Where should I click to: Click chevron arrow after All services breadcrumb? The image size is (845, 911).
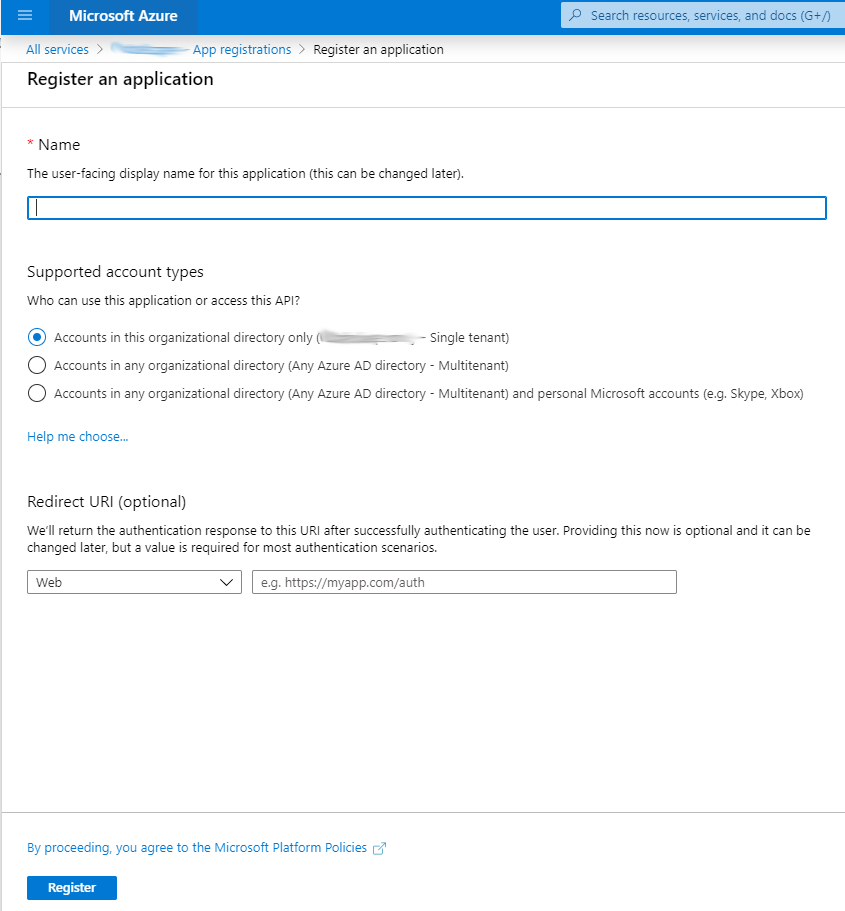point(100,50)
